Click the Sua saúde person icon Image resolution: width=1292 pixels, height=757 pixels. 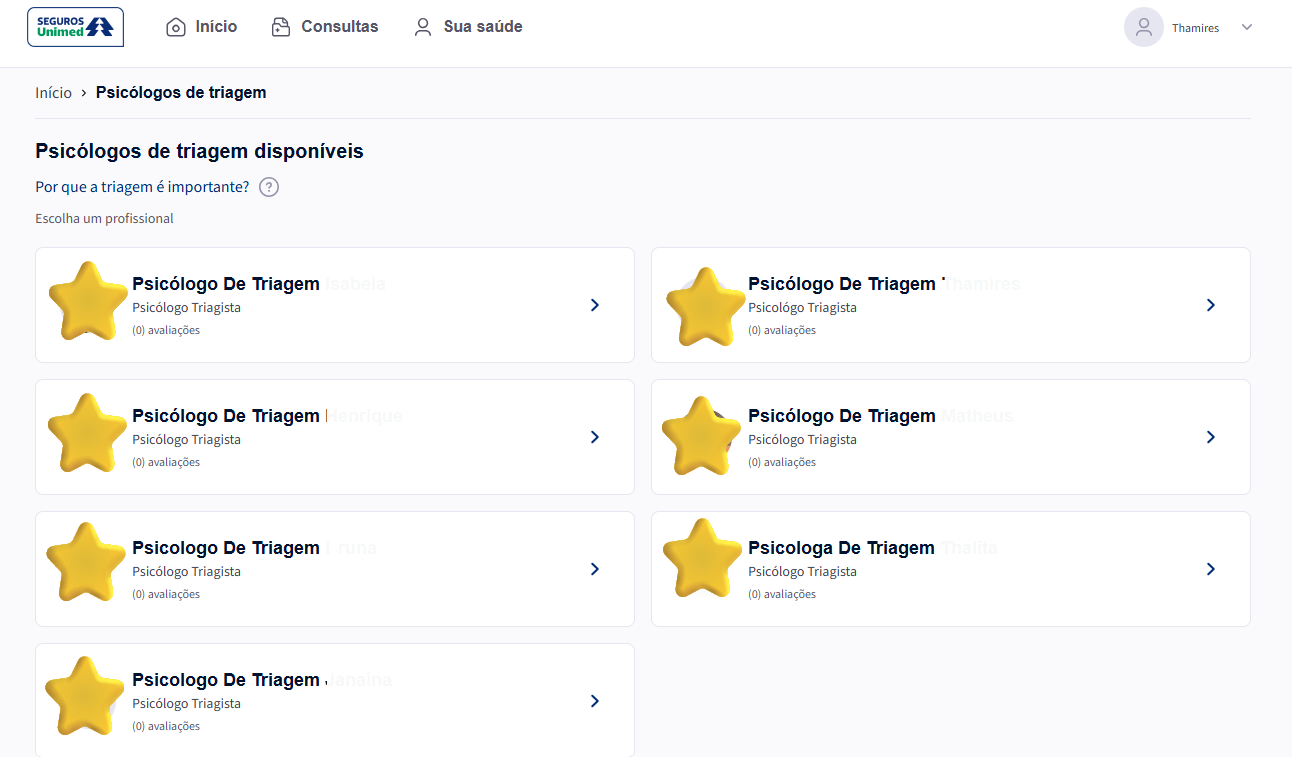(423, 27)
